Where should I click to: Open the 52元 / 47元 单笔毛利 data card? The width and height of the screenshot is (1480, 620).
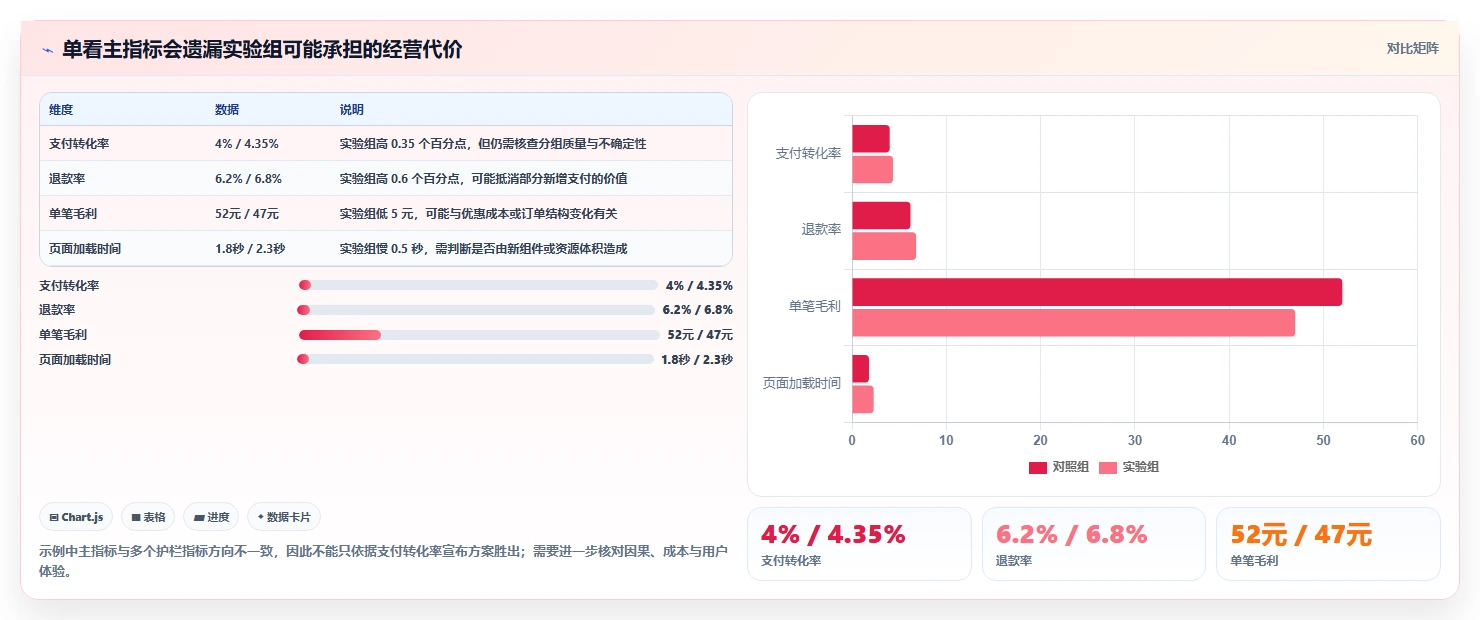click(x=1328, y=544)
